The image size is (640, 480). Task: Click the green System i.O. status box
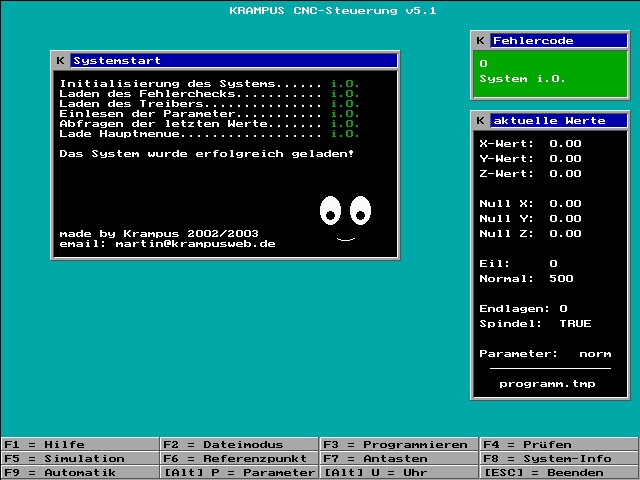pos(550,73)
